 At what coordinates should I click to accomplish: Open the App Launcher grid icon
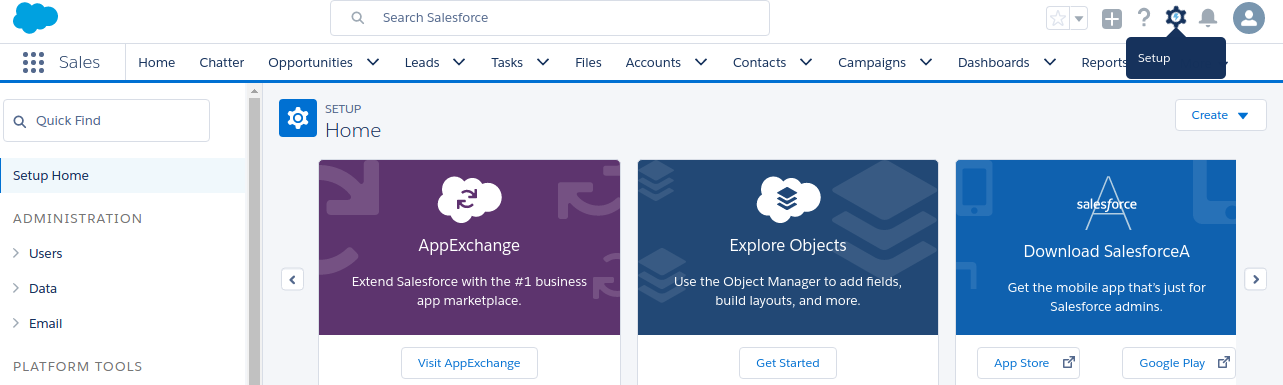[33, 62]
